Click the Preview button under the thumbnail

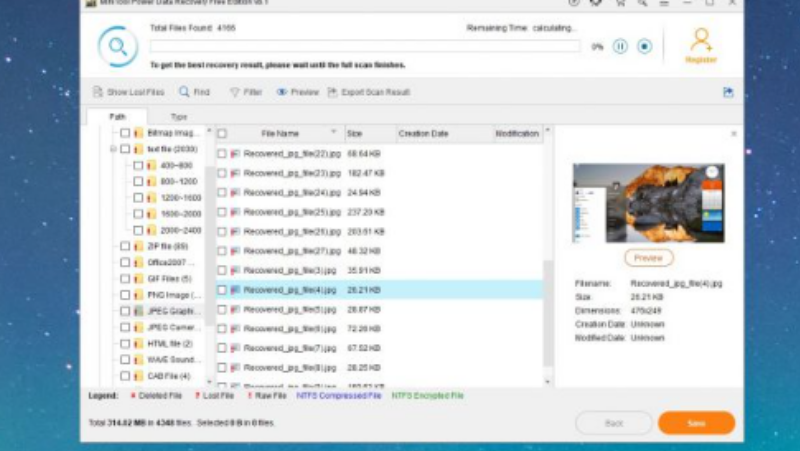click(x=648, y=258)
